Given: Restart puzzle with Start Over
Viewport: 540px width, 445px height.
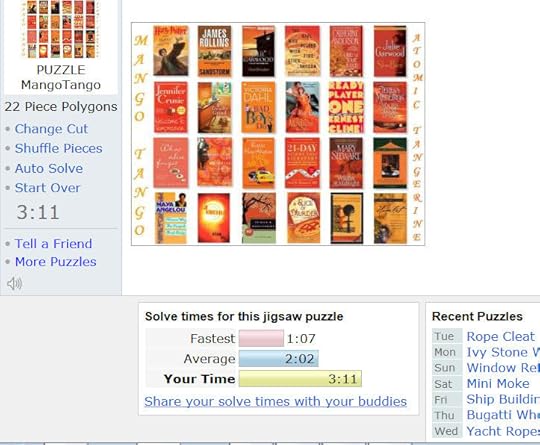Looking at the screenshot, I should 47,188.
